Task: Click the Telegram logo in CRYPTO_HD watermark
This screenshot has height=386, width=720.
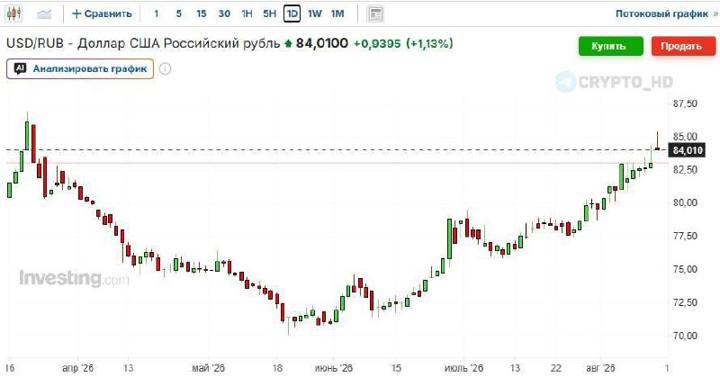Action: [565, 82]
